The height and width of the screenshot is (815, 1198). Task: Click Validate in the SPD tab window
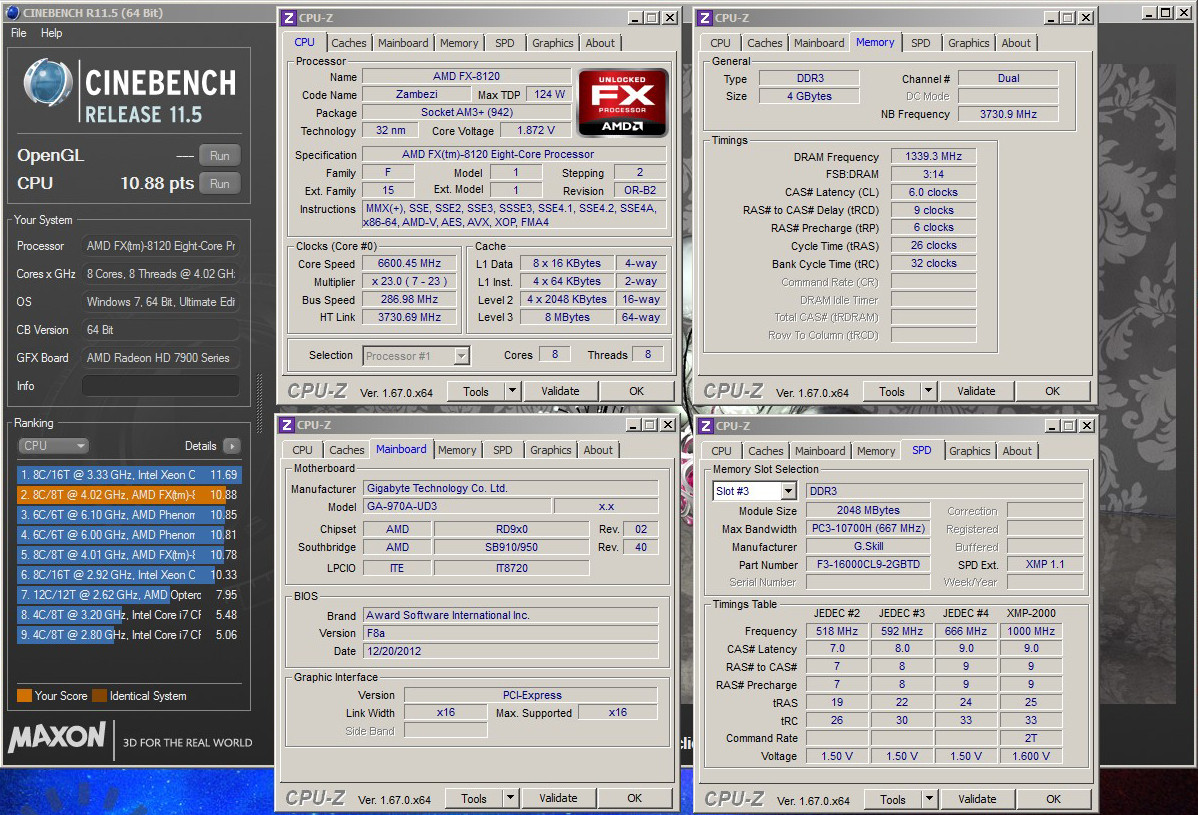tap(976, 799)
